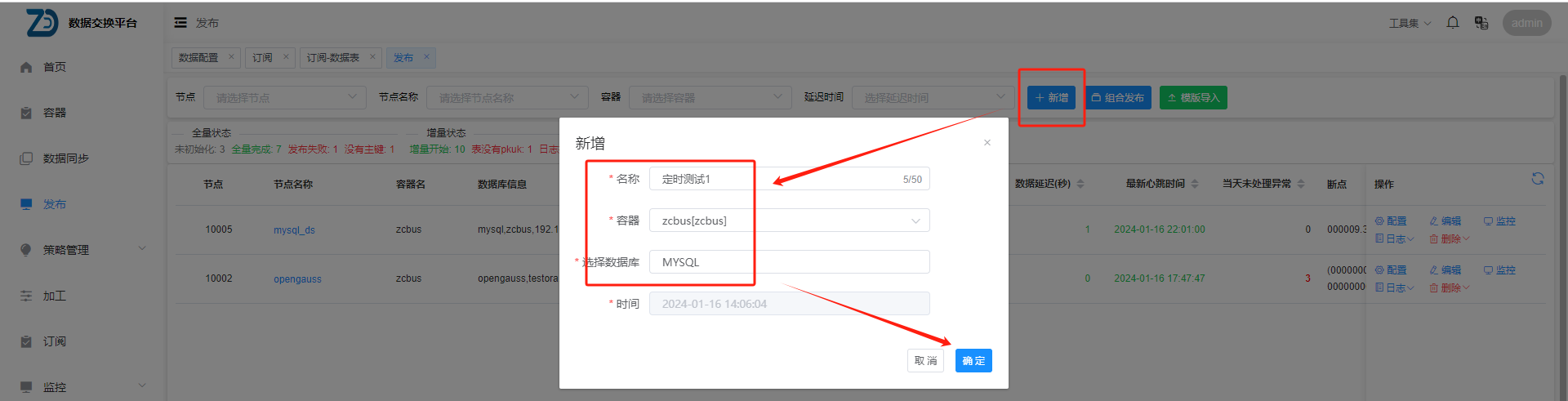Click the 加工 sidebar icon
This screenshot has width=1568, height=401.
coord(26,296)
